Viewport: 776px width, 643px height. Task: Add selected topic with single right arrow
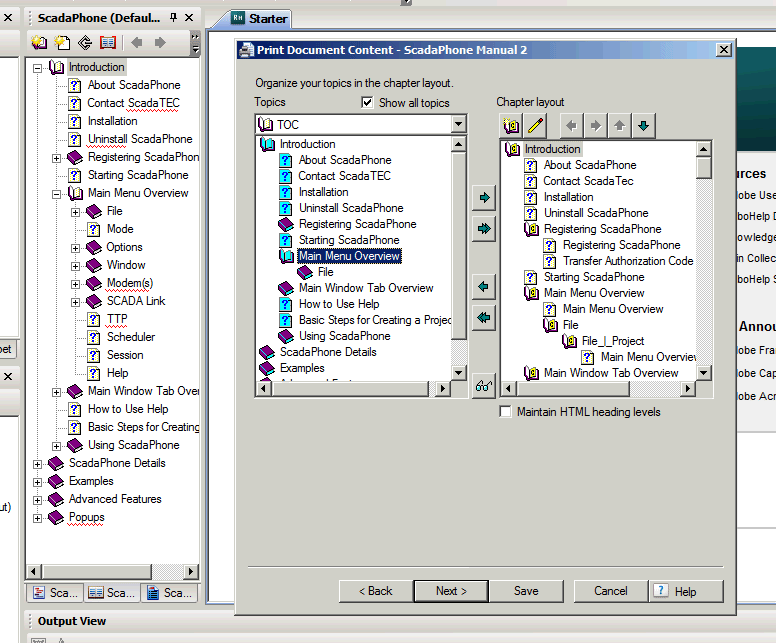[484, 198]
